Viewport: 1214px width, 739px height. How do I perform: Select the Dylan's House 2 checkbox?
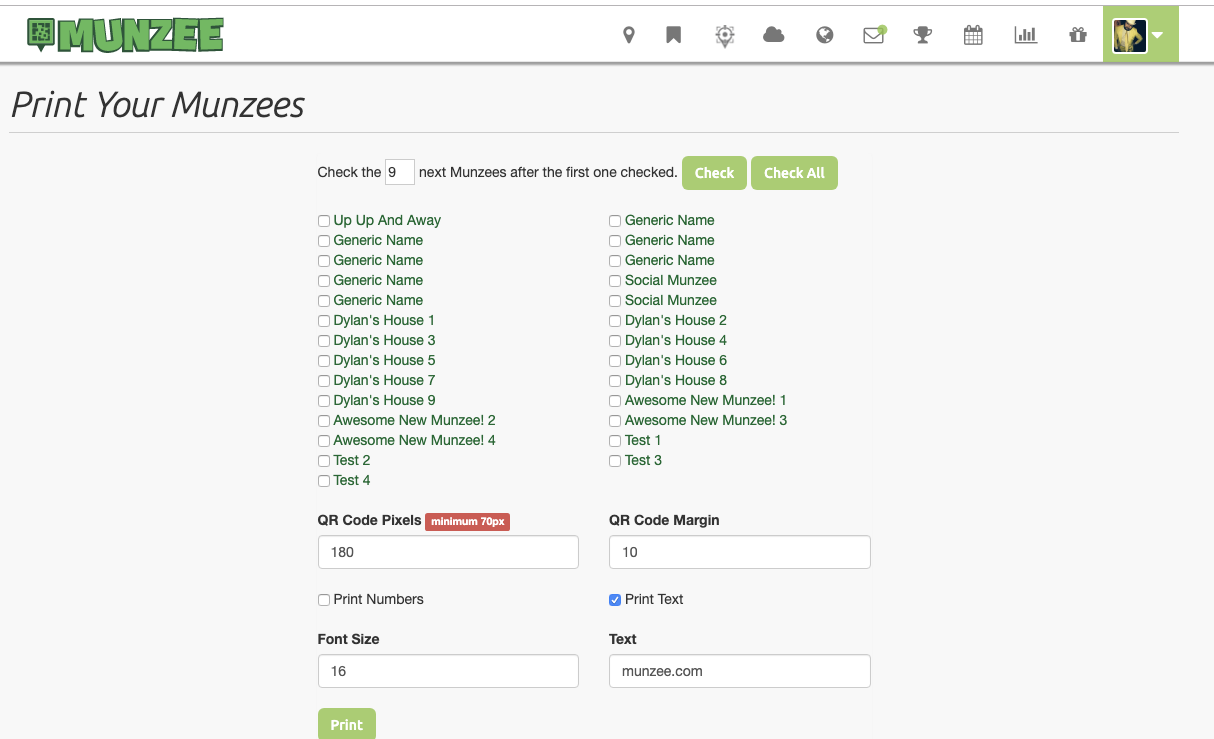point(615,321)
